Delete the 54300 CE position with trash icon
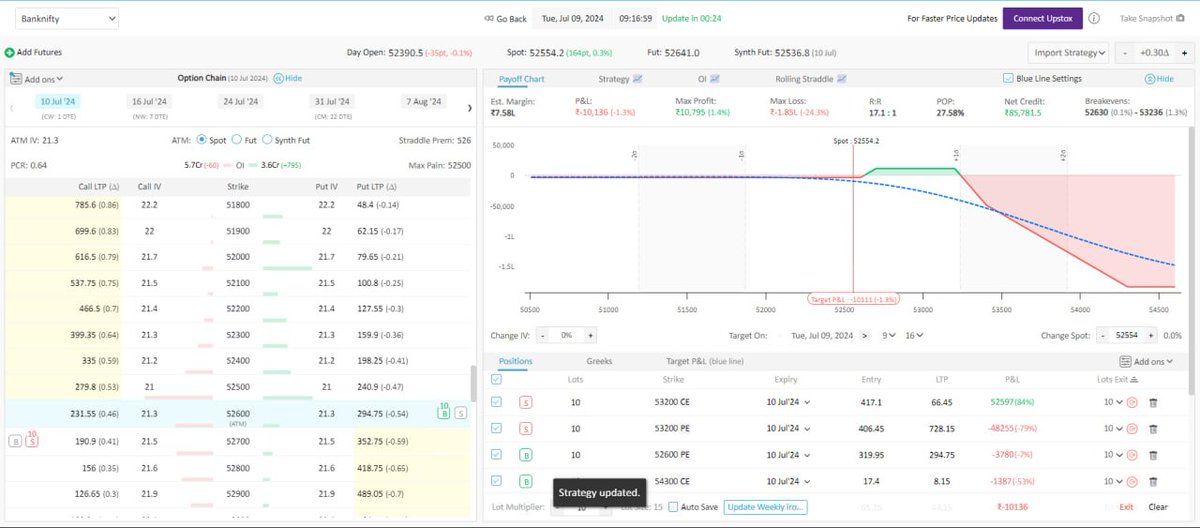The image size is (1200, 528). (x=1153, y=482)
